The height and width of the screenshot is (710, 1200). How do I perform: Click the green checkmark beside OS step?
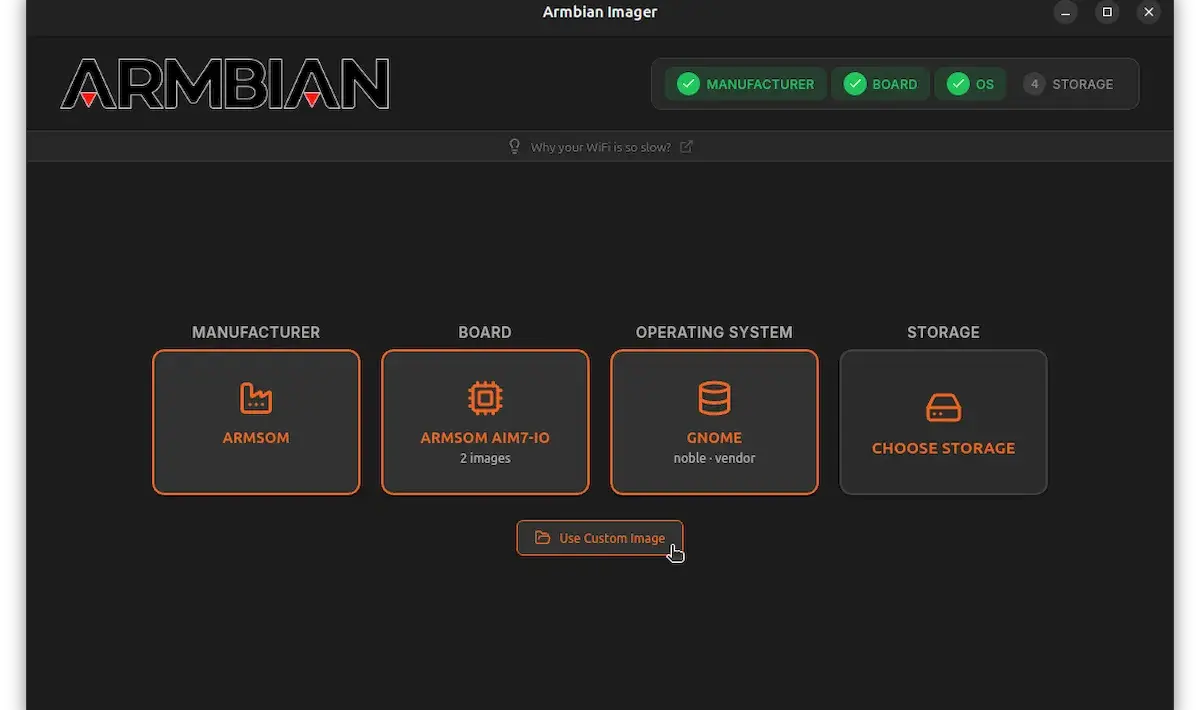pos(958,84)
